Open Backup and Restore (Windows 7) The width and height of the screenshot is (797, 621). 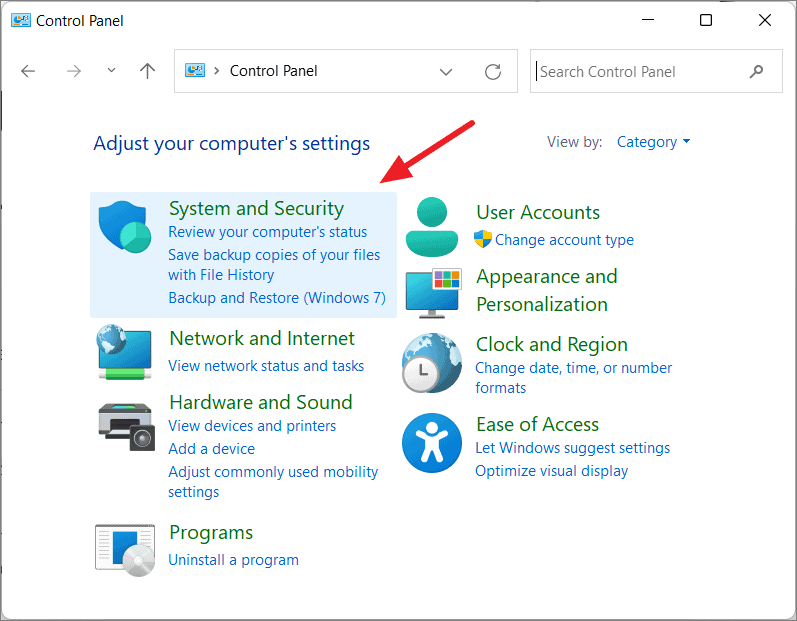[277, 297]
